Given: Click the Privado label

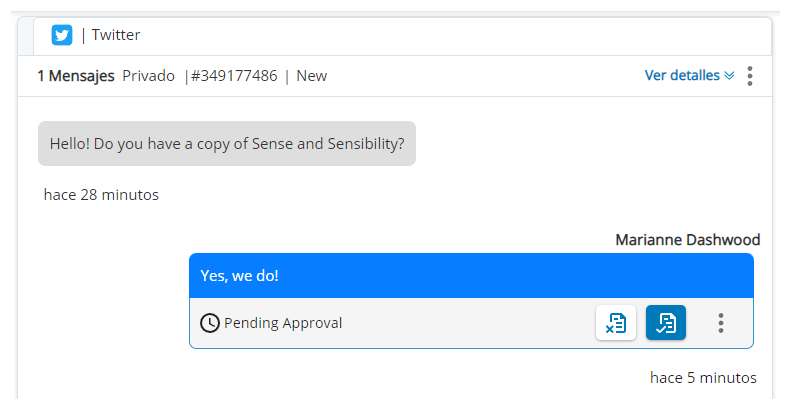Looking at the screenshot, I should pos(148,76).
